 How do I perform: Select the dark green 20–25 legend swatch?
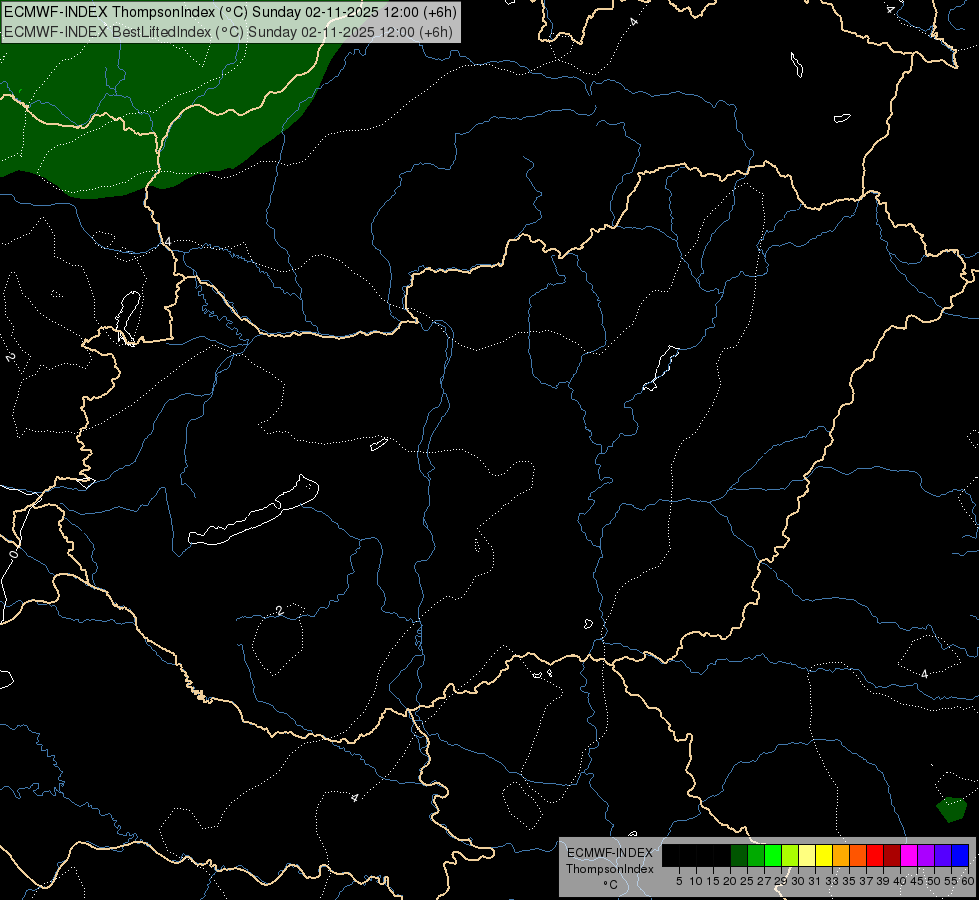pos(739,856)
